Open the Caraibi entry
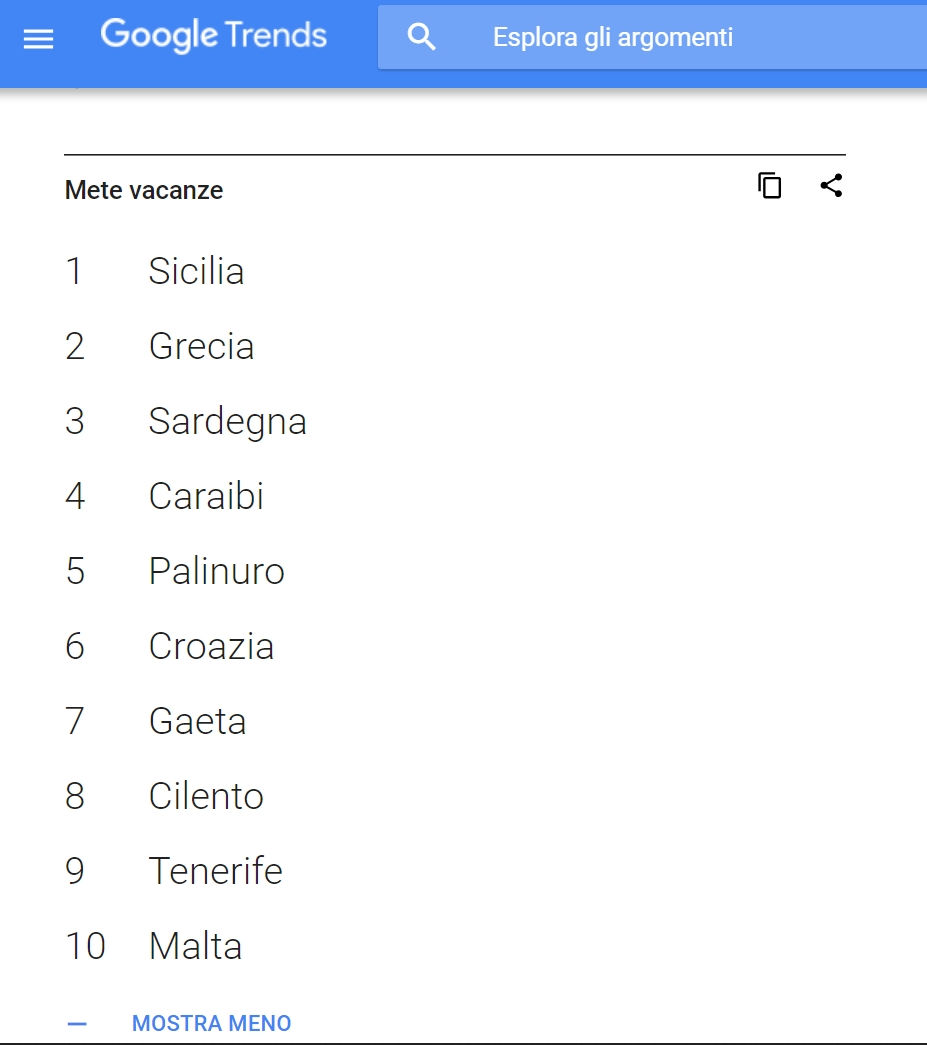The height and width of the screenshot is (1045, 927). point(206,497)
